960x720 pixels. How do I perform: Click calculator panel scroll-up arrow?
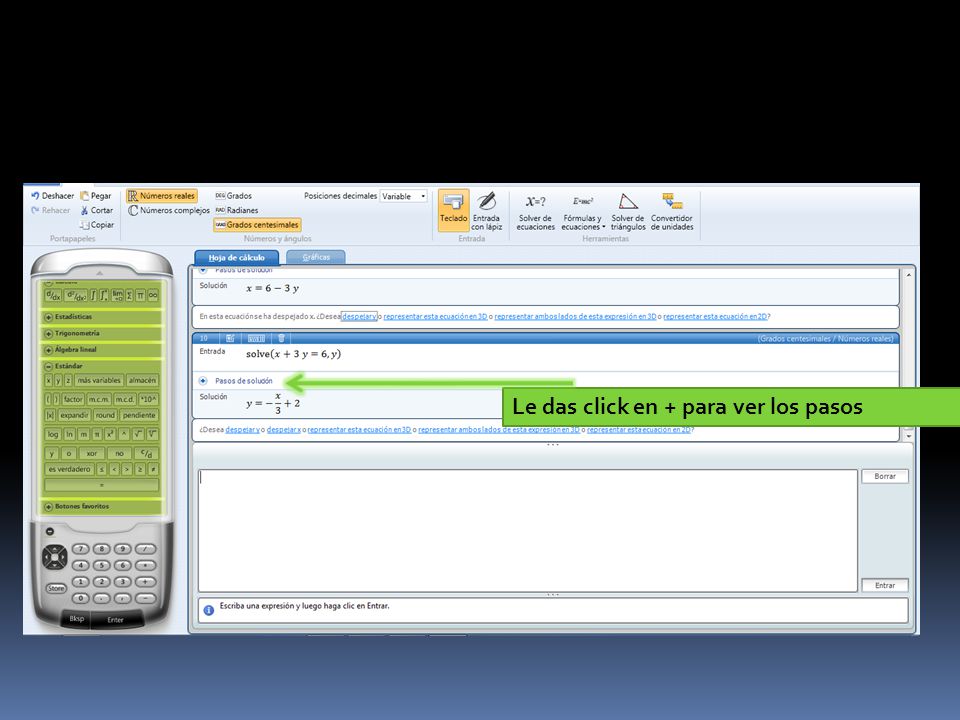tap(100, 273)
